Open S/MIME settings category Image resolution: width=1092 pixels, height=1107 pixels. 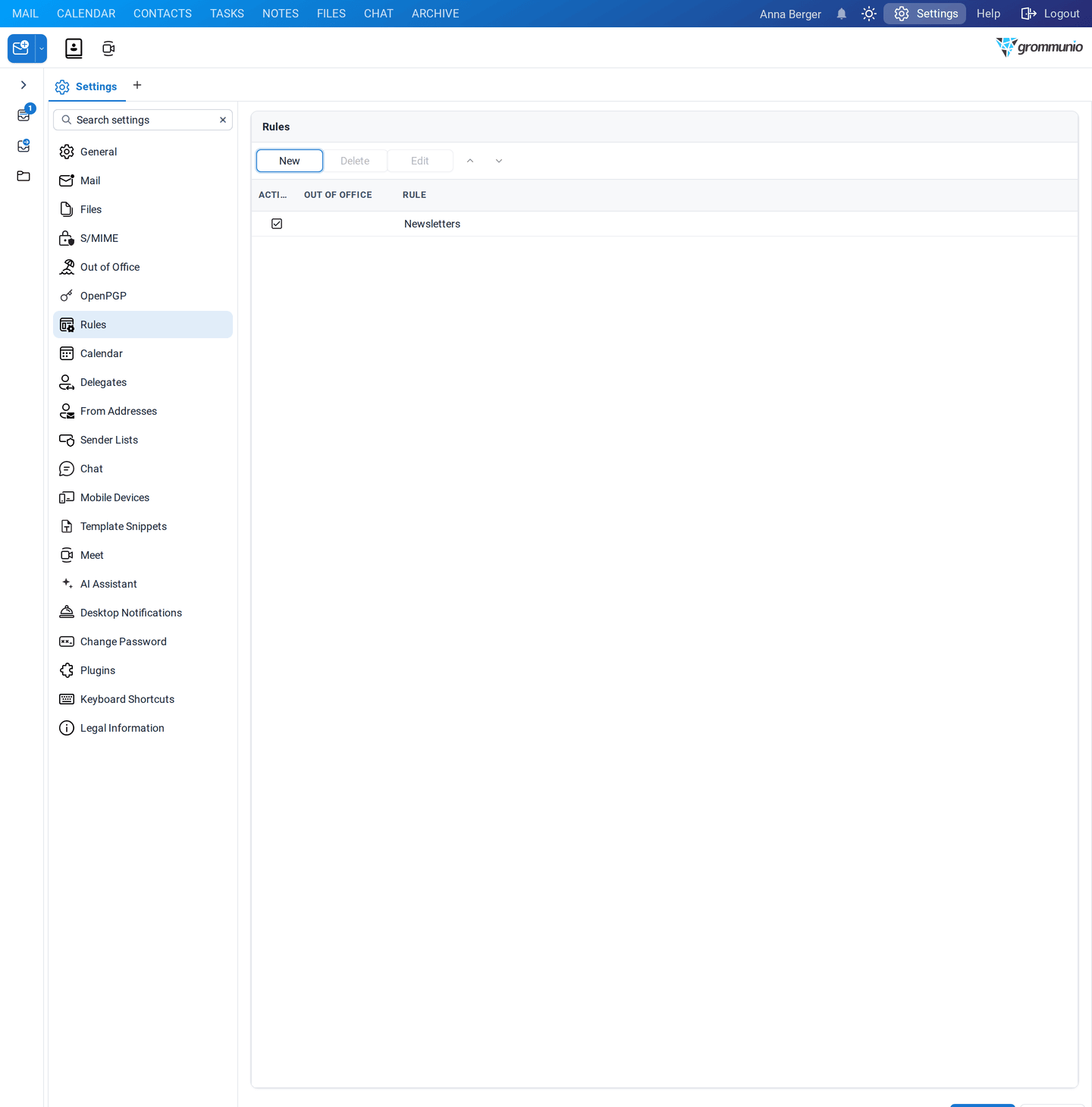[143, 238]
